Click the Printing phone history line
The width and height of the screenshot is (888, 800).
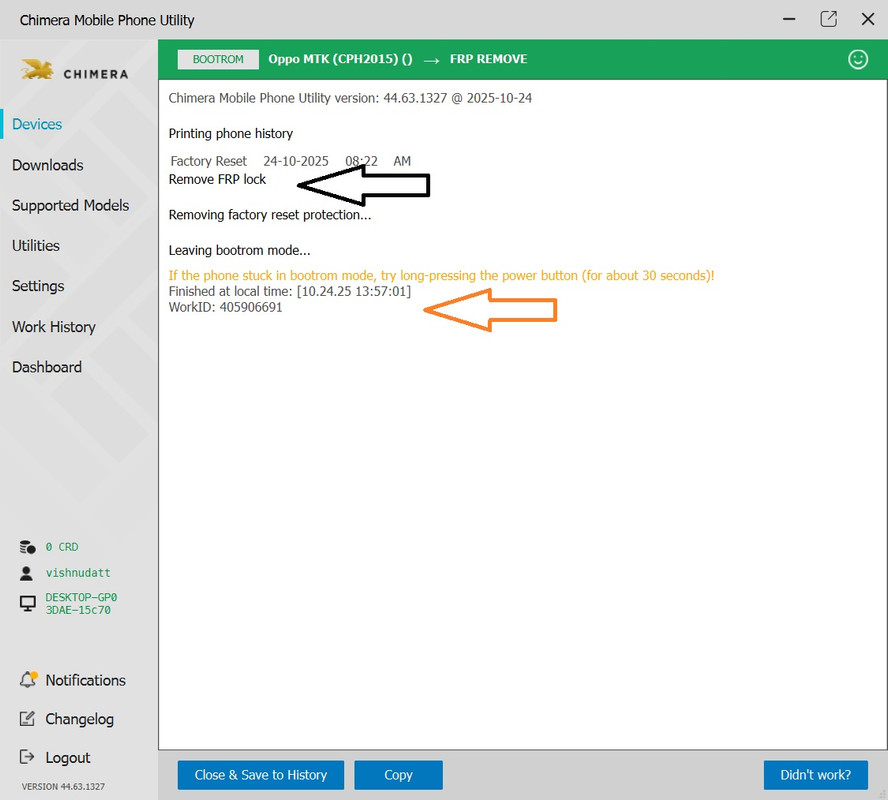[x=231, y=134]
